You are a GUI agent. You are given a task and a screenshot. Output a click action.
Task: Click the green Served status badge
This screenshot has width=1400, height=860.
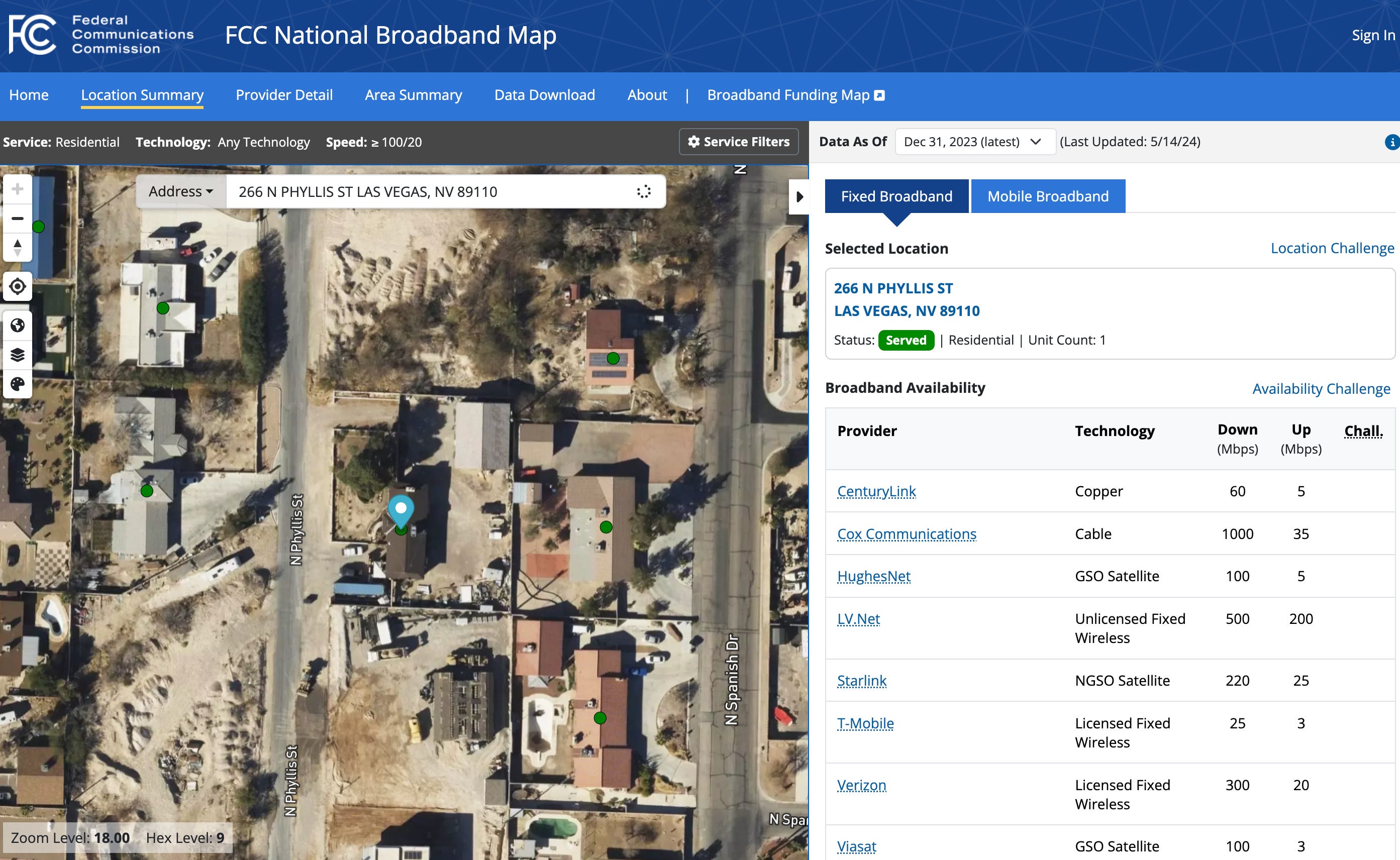(x=906, y=340)
